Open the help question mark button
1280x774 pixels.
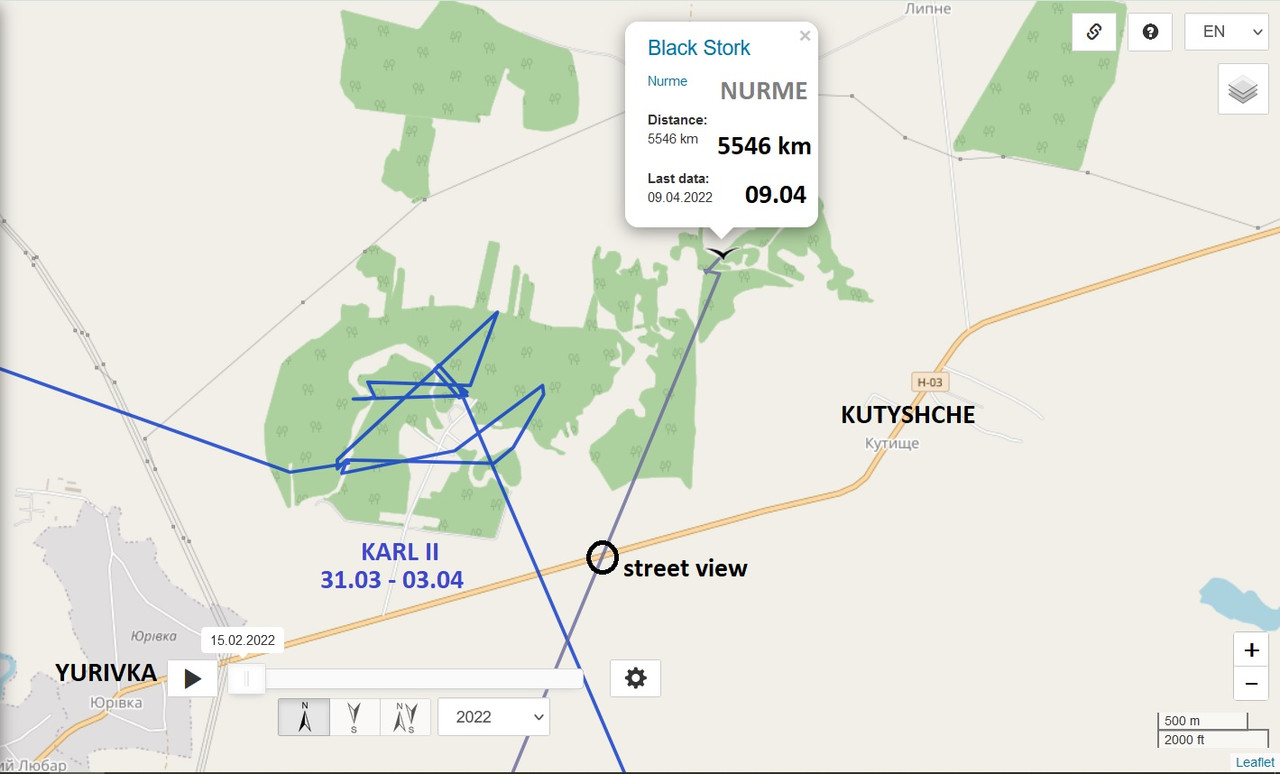pos(1150,31)
